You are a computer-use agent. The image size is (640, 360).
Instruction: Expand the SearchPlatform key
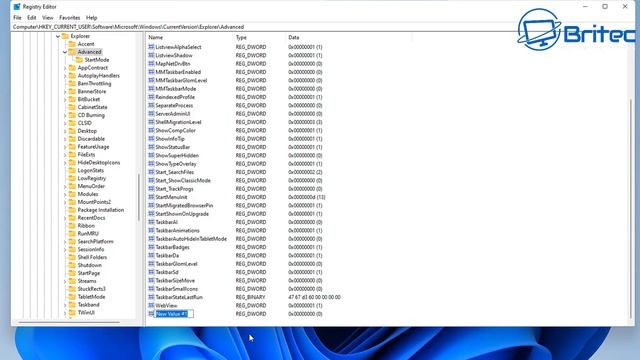pos(65,242)
